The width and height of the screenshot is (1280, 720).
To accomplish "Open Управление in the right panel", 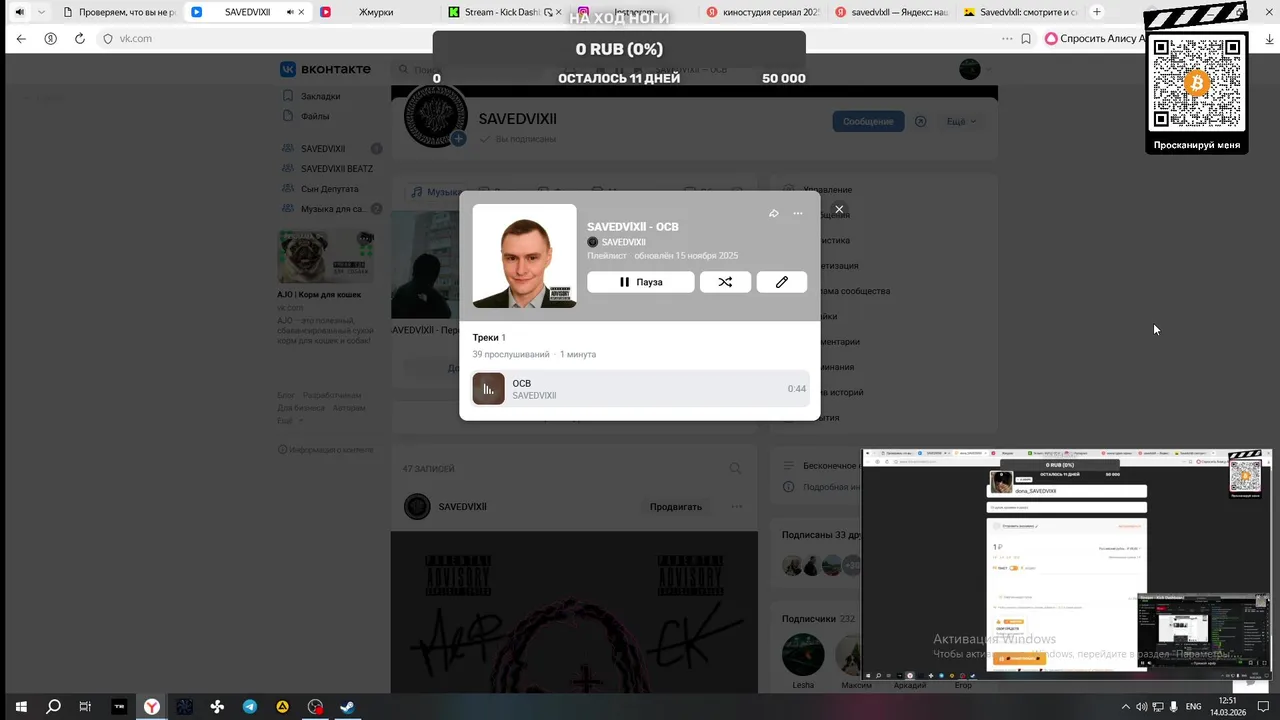I will 828,190.
